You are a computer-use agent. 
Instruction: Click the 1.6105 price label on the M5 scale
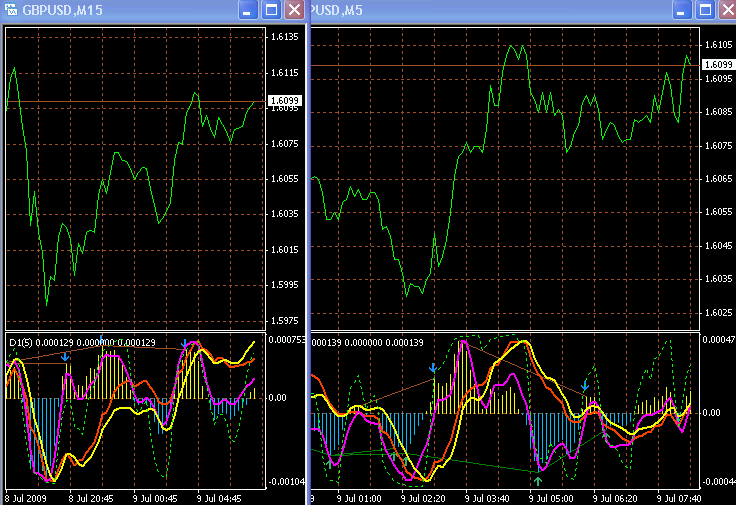coord(718,45)
